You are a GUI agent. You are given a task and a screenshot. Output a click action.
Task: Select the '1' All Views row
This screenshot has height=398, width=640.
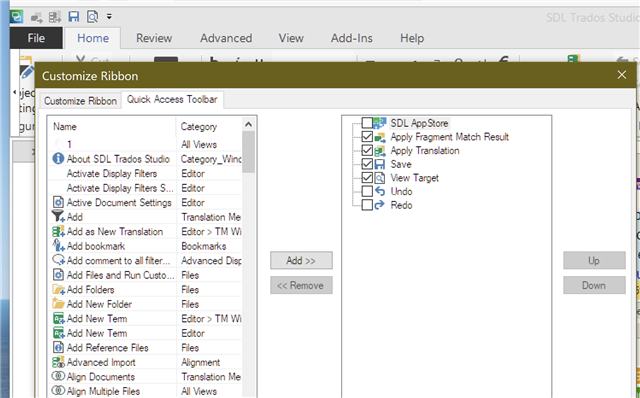tap(145, 144)
